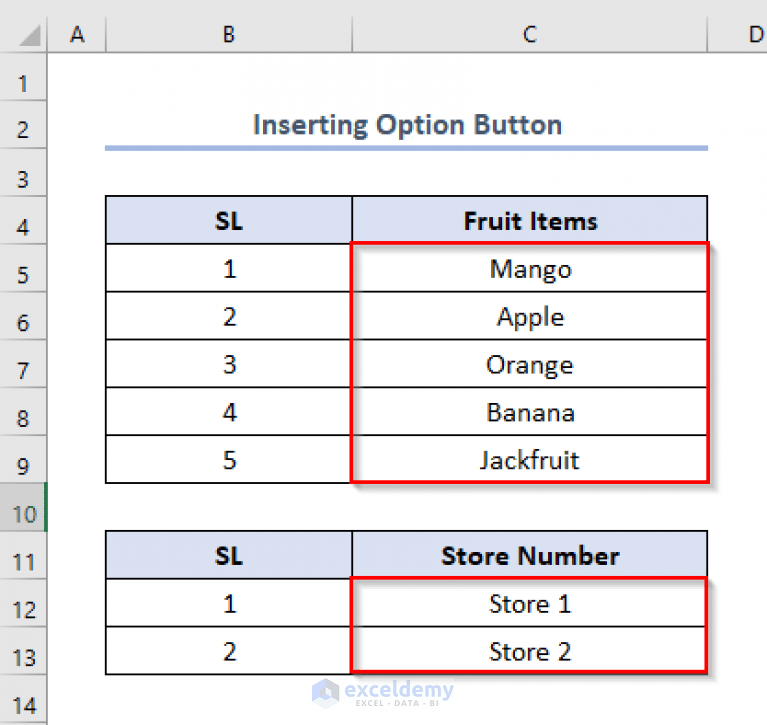Screen dimensions: 767x725
Task: Select column B header
Action: pos(229,35)
